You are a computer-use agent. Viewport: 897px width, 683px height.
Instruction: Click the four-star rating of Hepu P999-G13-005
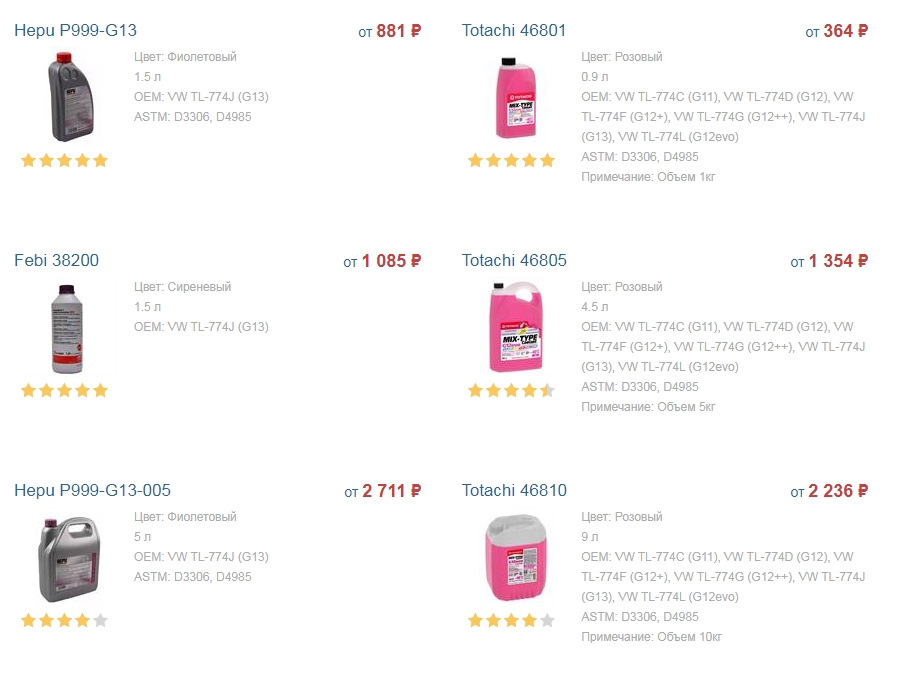click(x=64, y=620)
